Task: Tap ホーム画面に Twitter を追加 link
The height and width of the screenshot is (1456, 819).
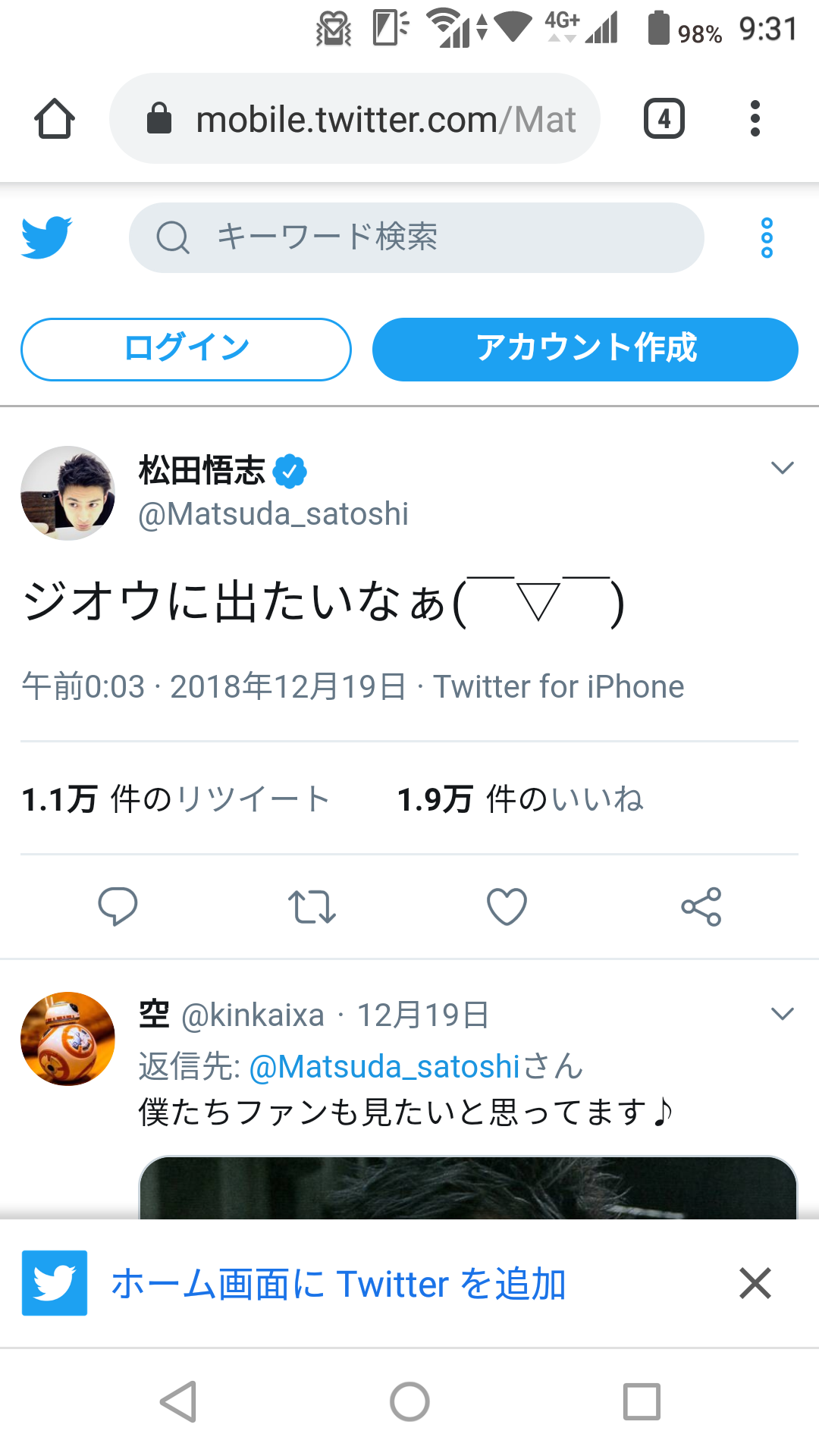Action: (338, 1284)
